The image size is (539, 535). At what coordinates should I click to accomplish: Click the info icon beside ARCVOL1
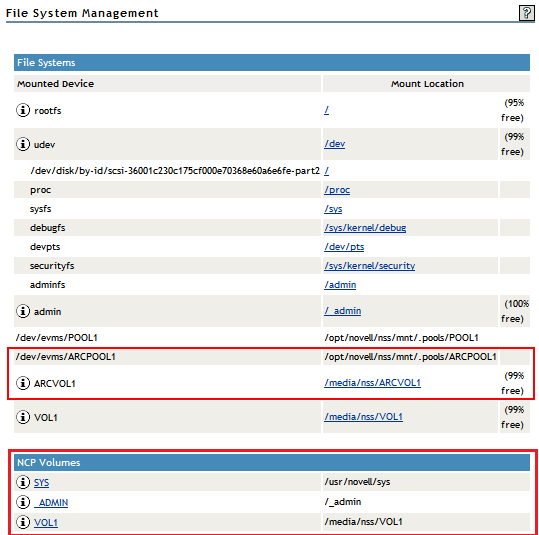click(23, 383)
